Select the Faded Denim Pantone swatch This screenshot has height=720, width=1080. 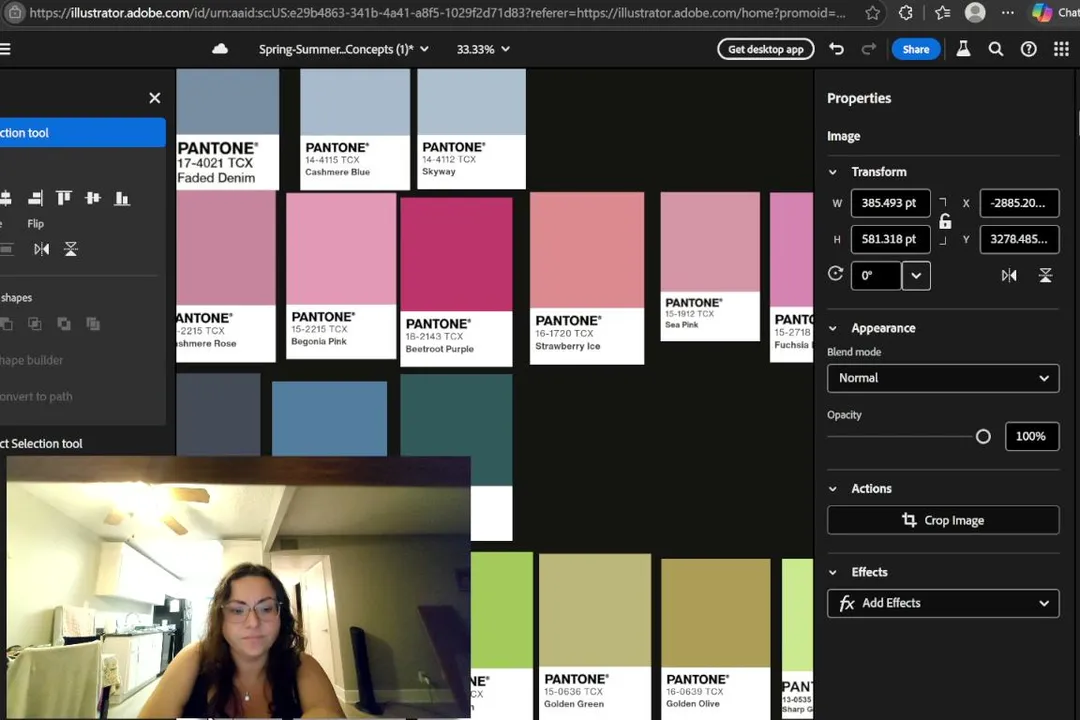tap(228, 129)
